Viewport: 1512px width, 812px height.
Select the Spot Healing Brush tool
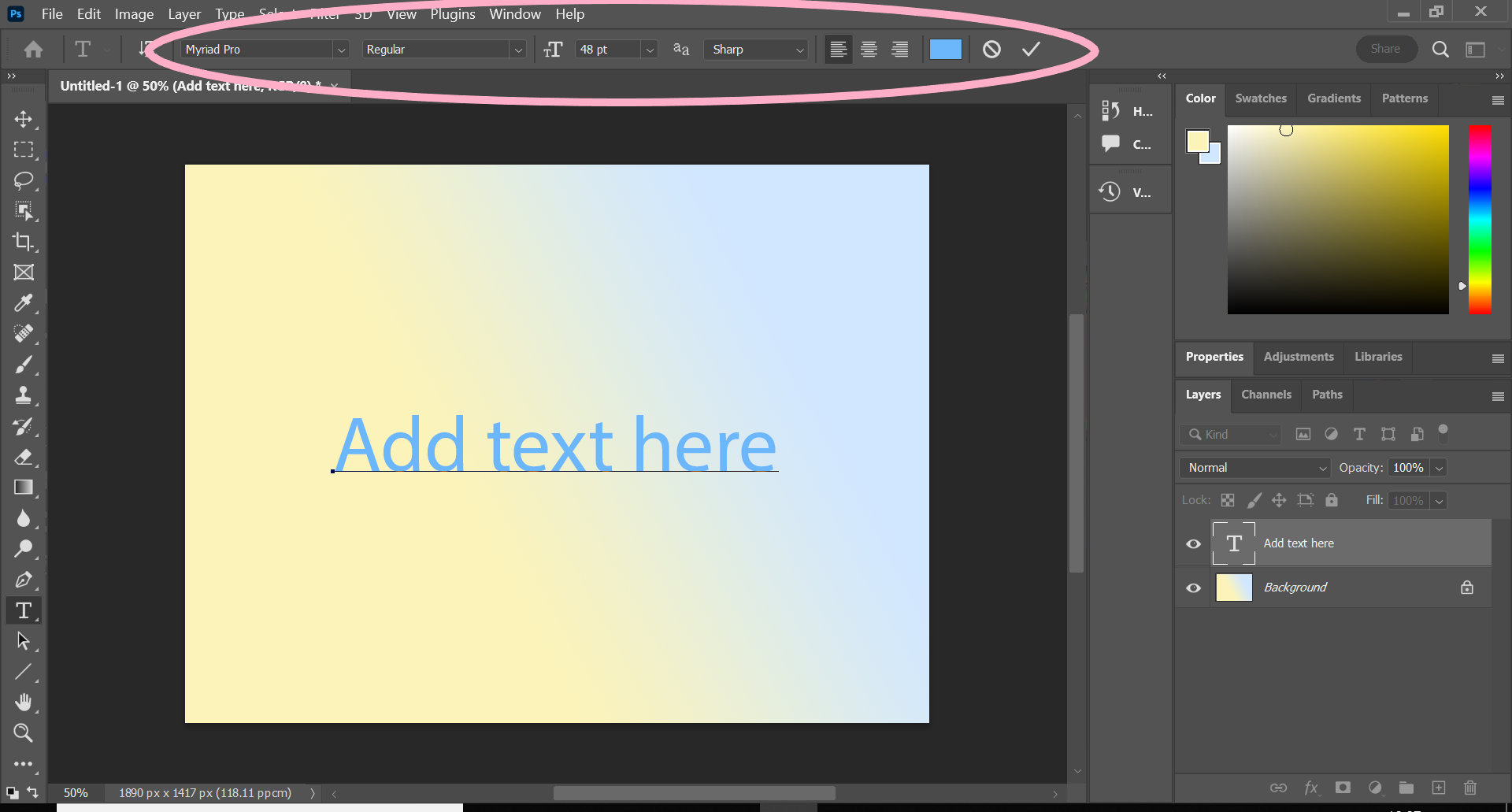click(24, 334)
